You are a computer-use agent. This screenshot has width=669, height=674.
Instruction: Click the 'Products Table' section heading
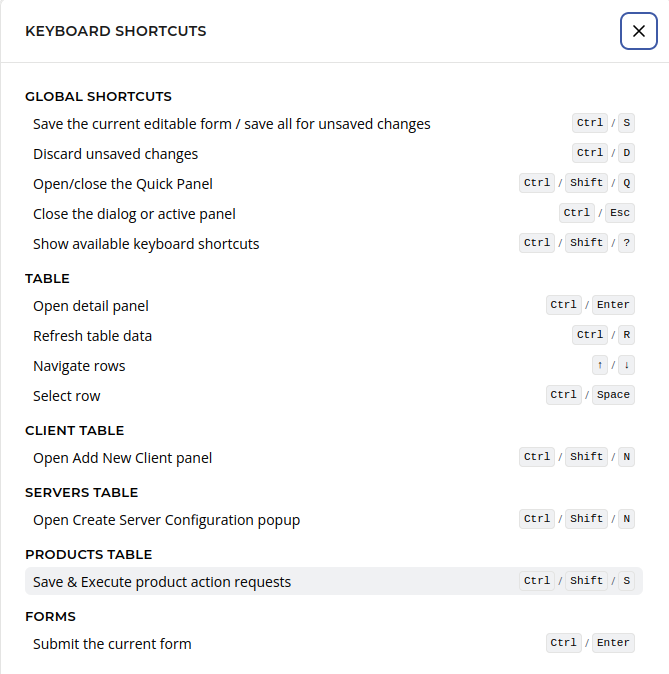click(89, 555)
